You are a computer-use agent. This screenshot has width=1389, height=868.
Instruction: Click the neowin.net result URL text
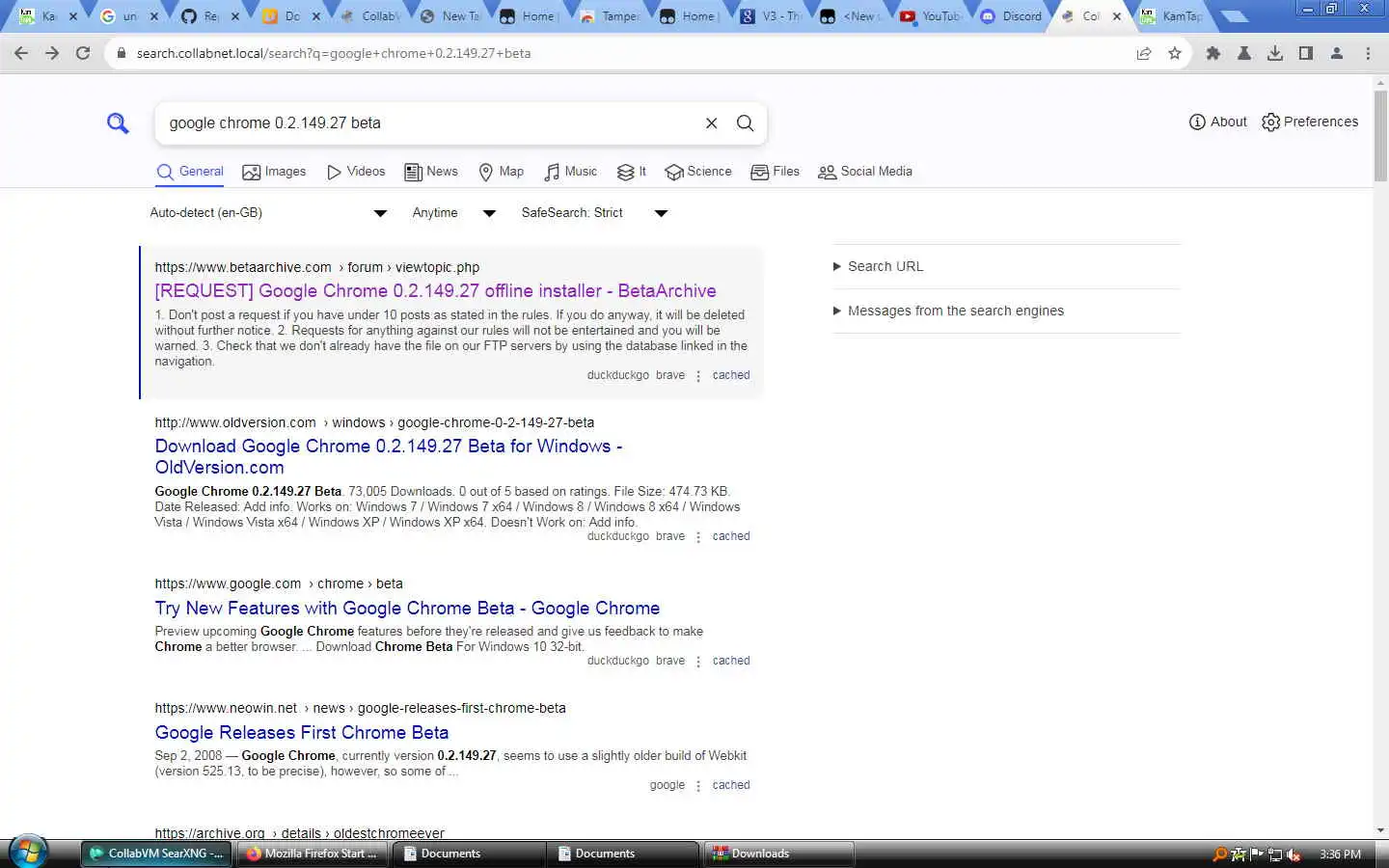(360, 708)
